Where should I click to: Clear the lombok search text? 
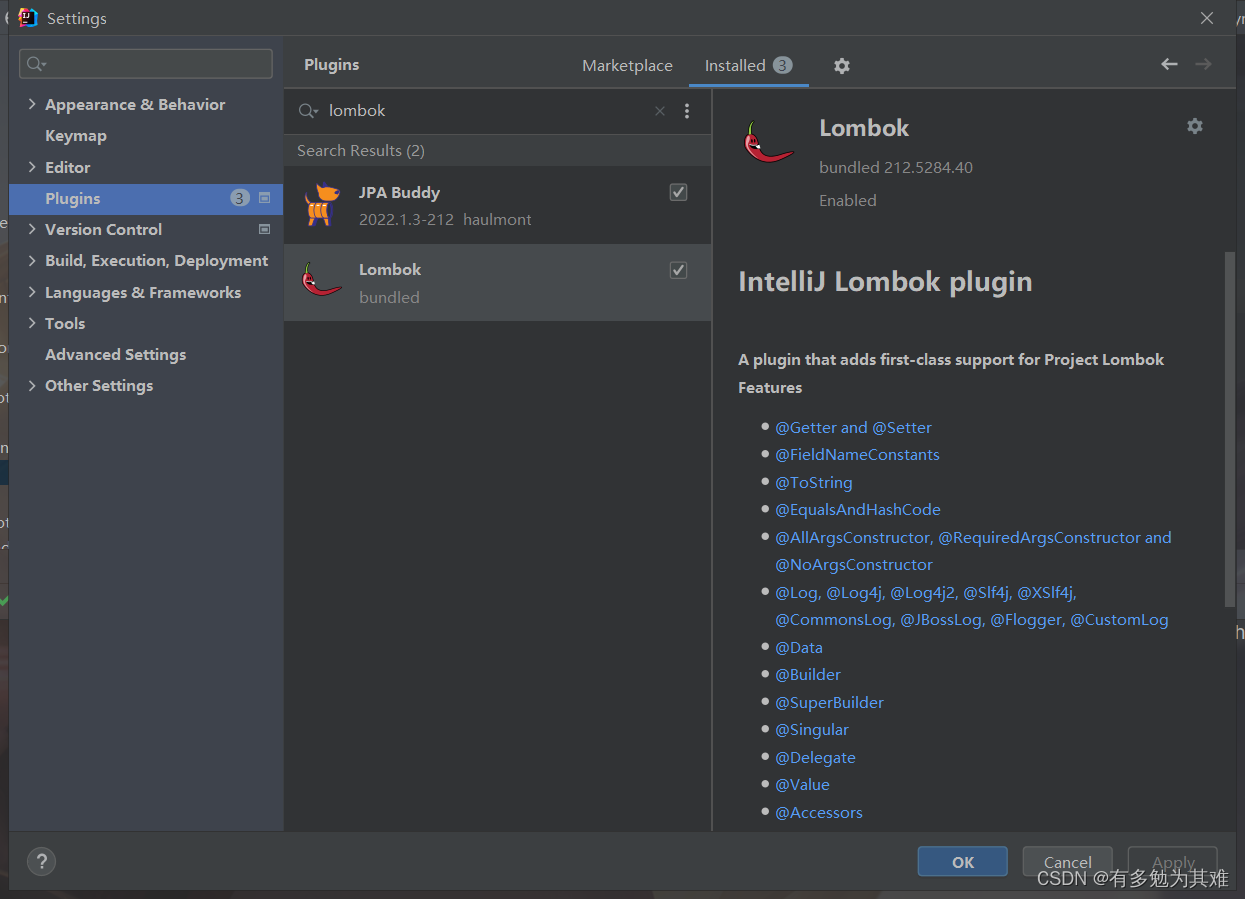click(660, 111)
